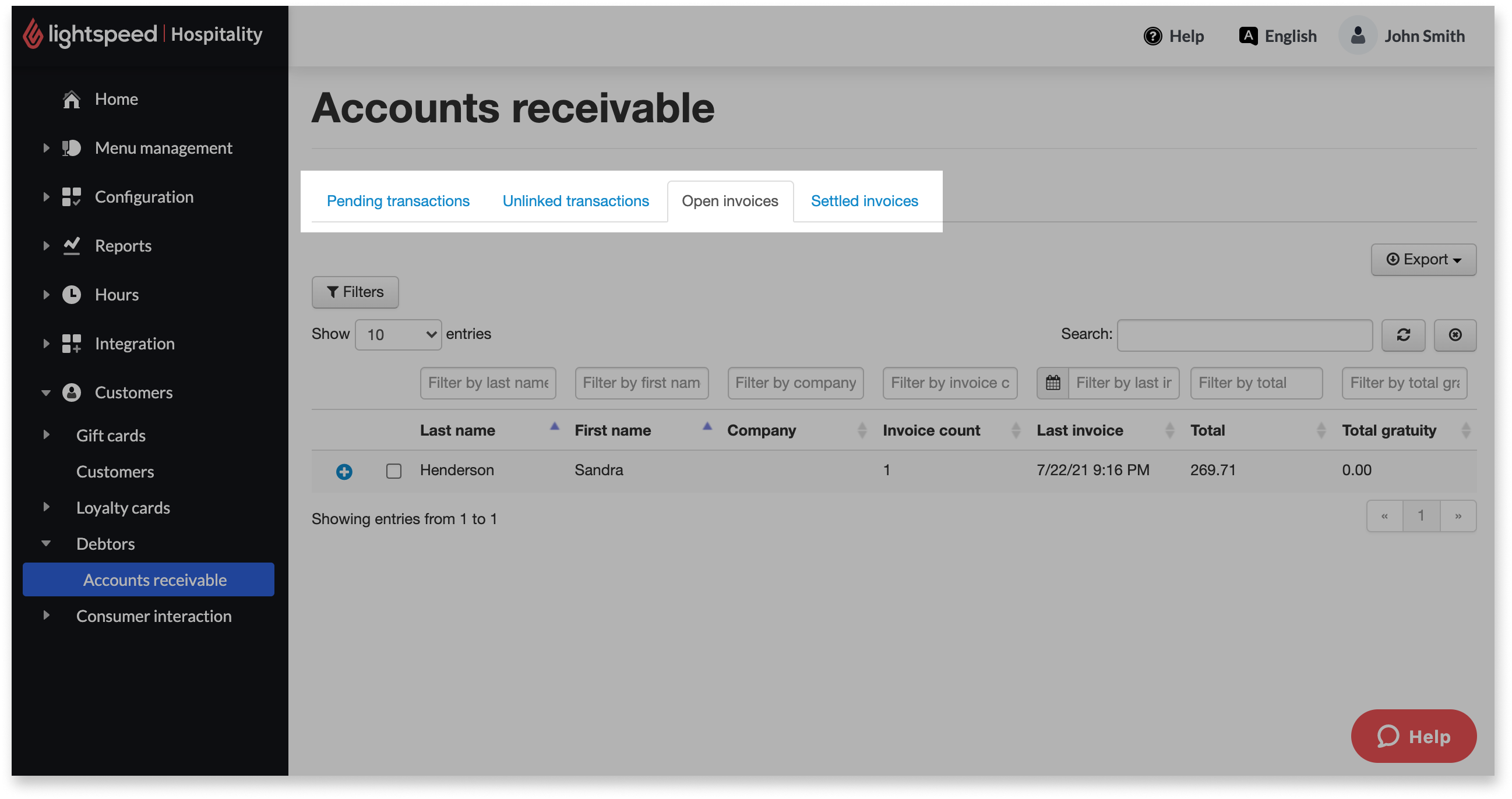The height and width of the screenshot is (799, 1512).
Task: Click the Filter by total input field
Action: 1254,381
